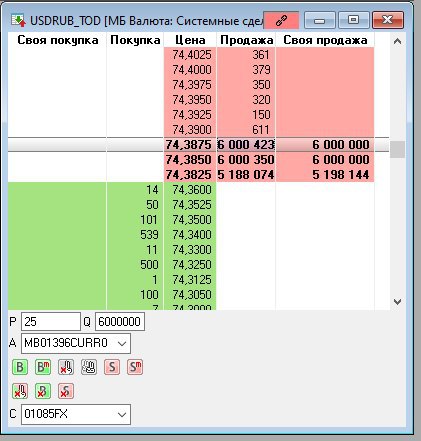The image size is (421, 441).
Task: Click the vertical scrollbar thumb
Action: [397, 149]
